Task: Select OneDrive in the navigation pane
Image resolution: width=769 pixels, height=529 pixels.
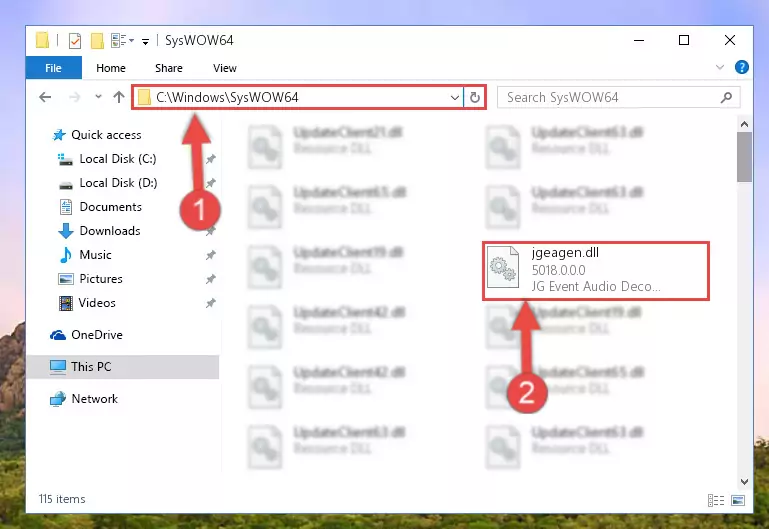Action: 97,335
